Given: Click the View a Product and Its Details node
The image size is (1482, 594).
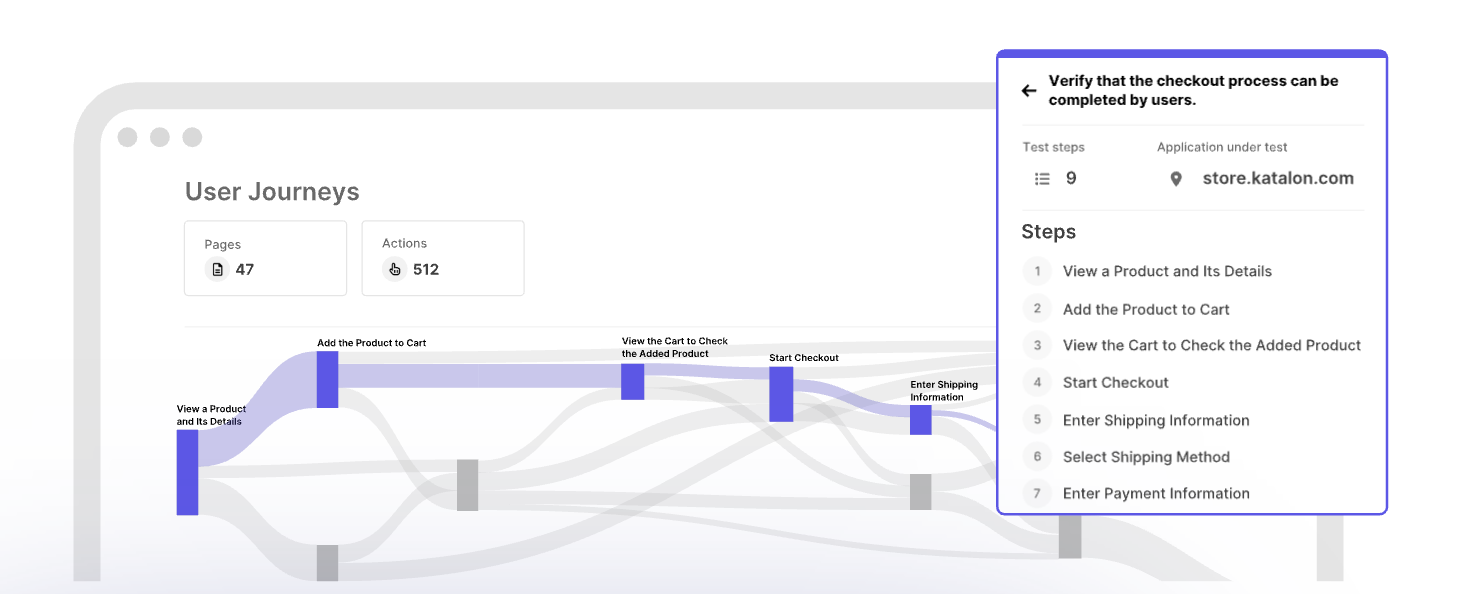Looking at the screenshot, I should (187, 471).
